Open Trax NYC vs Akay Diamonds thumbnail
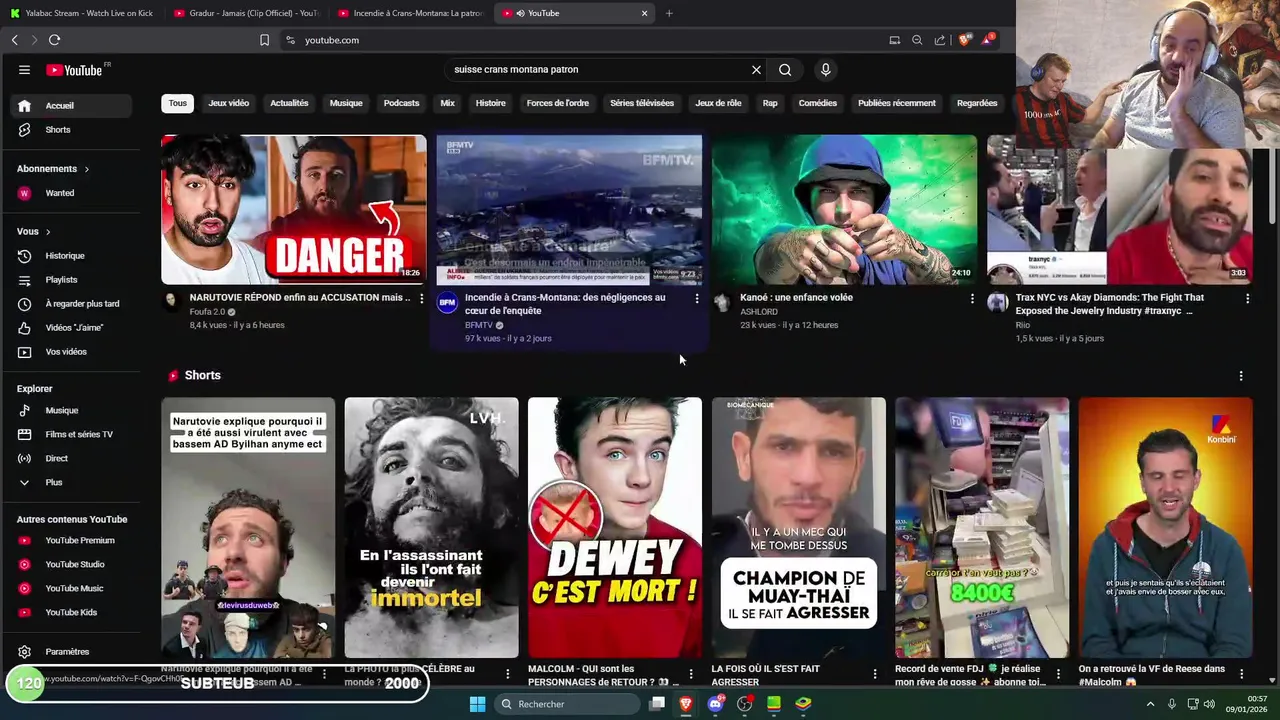Screen dimensions: 1280x720 coord(1120,210)
